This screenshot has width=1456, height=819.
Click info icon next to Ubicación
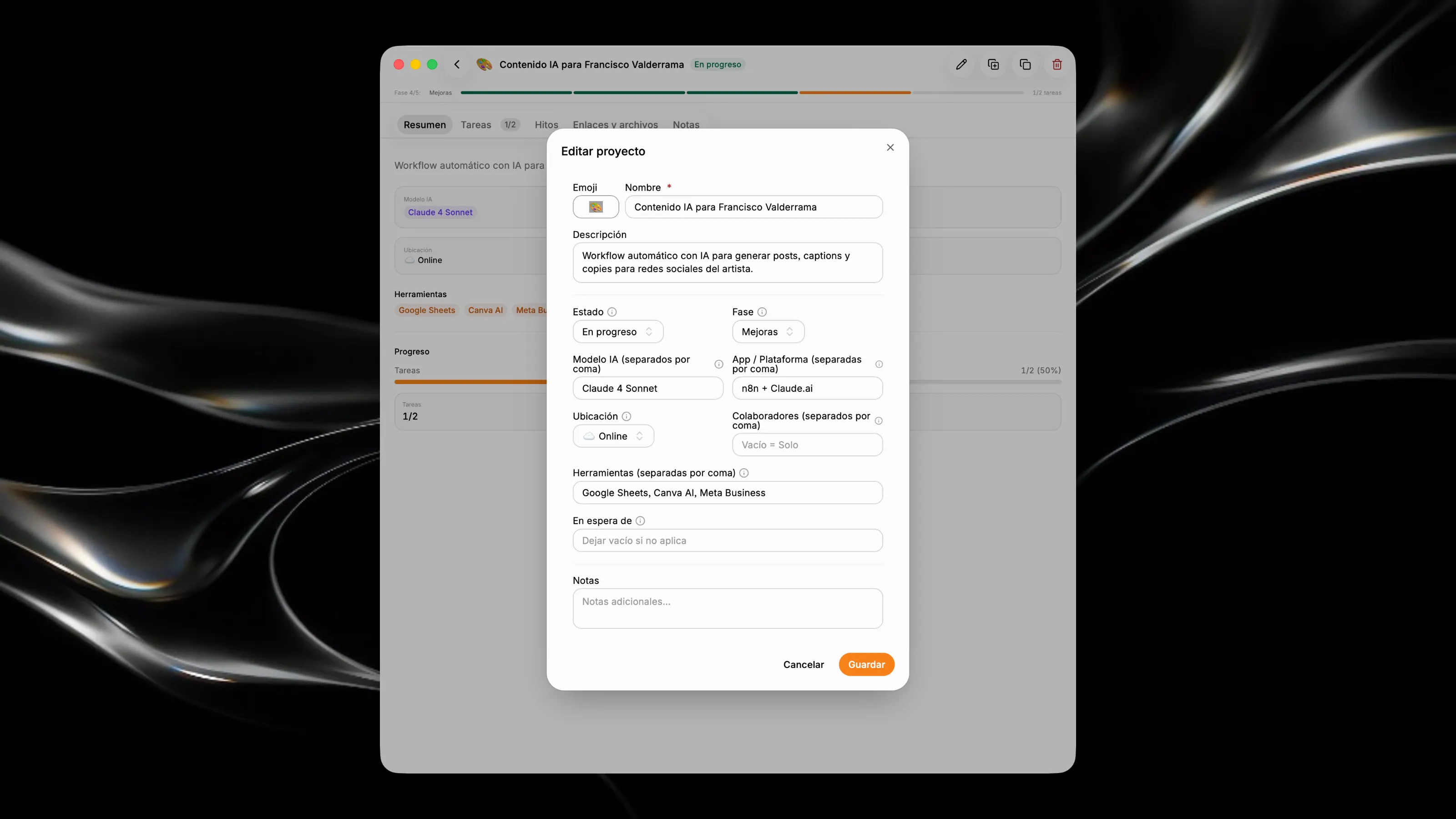(x=626, y=417)
